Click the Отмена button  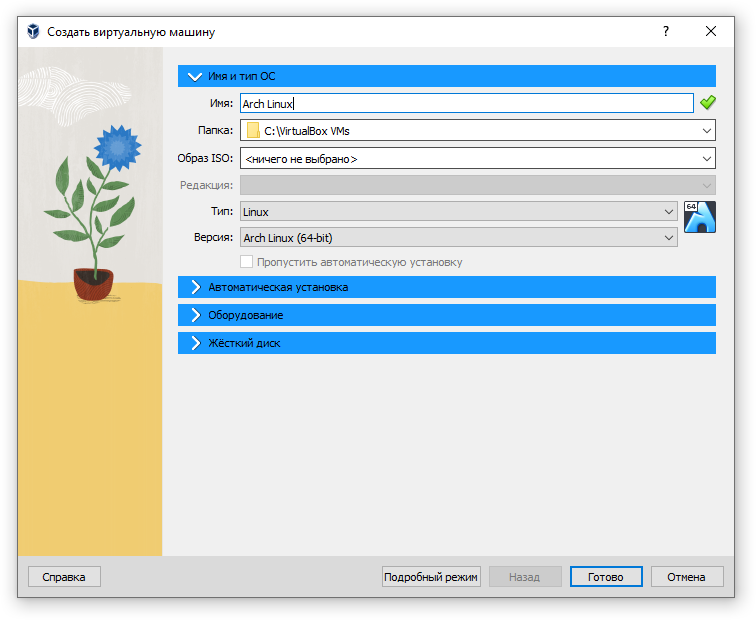pyautogui.click(x=687, y=577)
